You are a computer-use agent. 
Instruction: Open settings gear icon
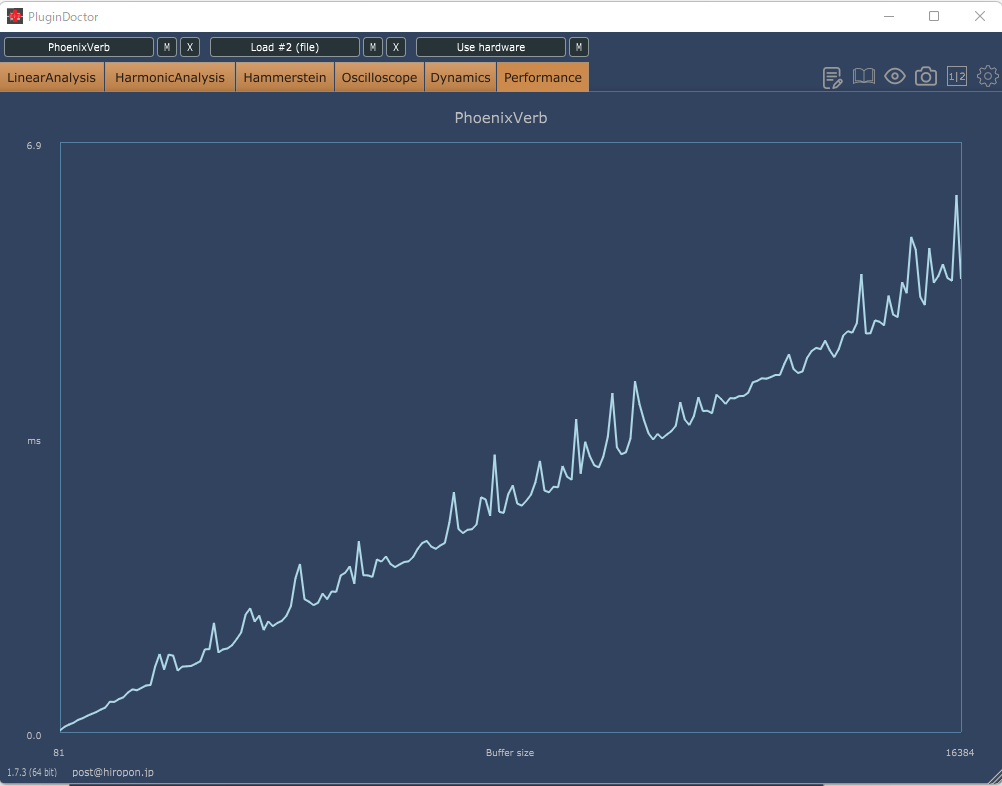988,77
